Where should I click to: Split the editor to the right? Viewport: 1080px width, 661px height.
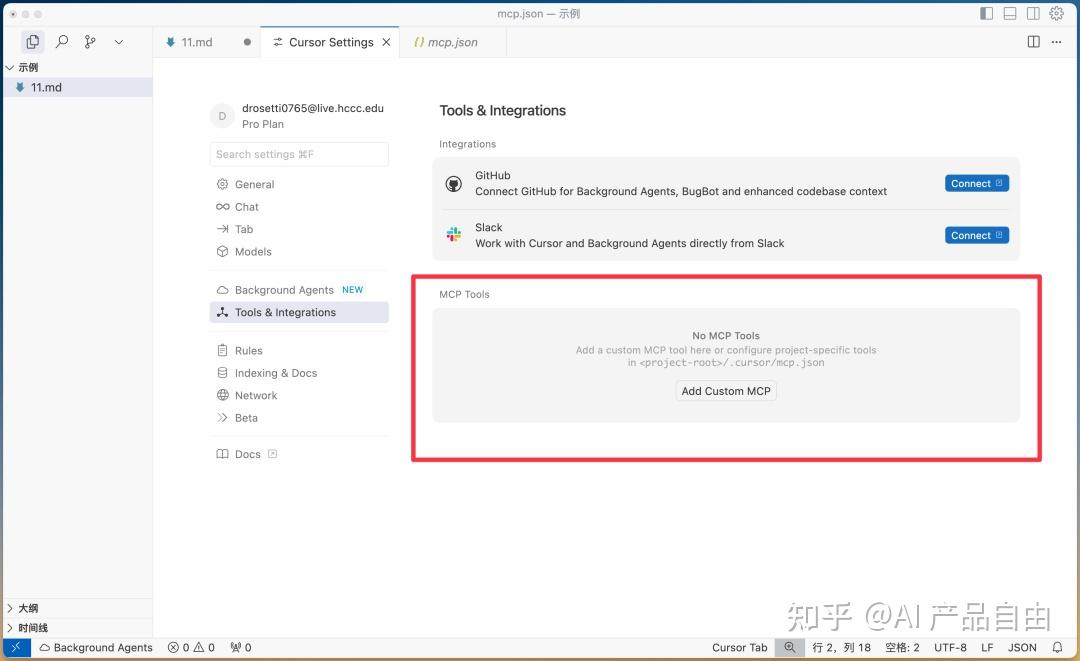point(1033,42)
